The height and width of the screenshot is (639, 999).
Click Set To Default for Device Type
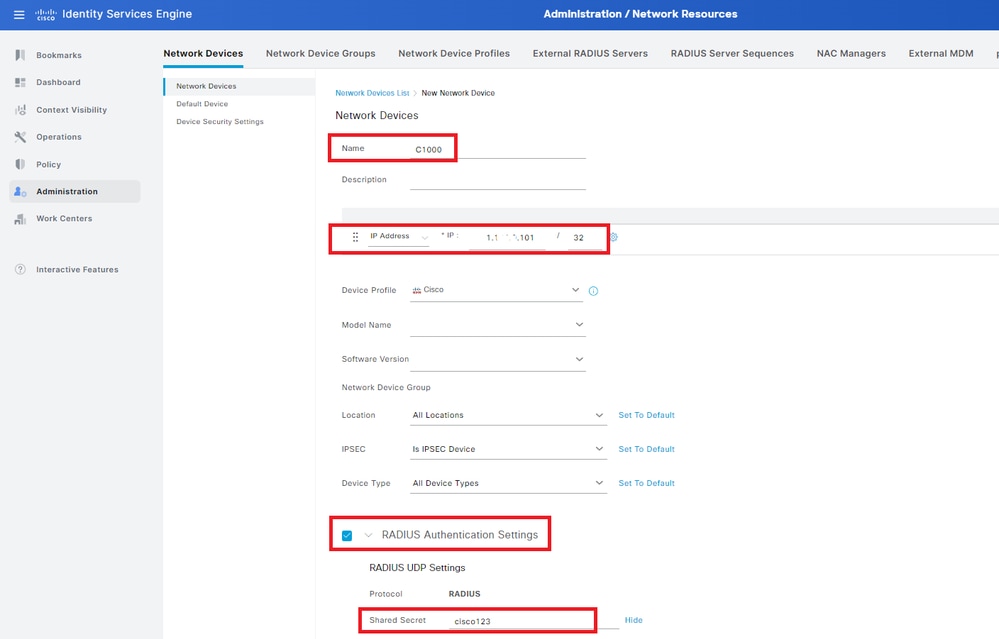(646, 484)
